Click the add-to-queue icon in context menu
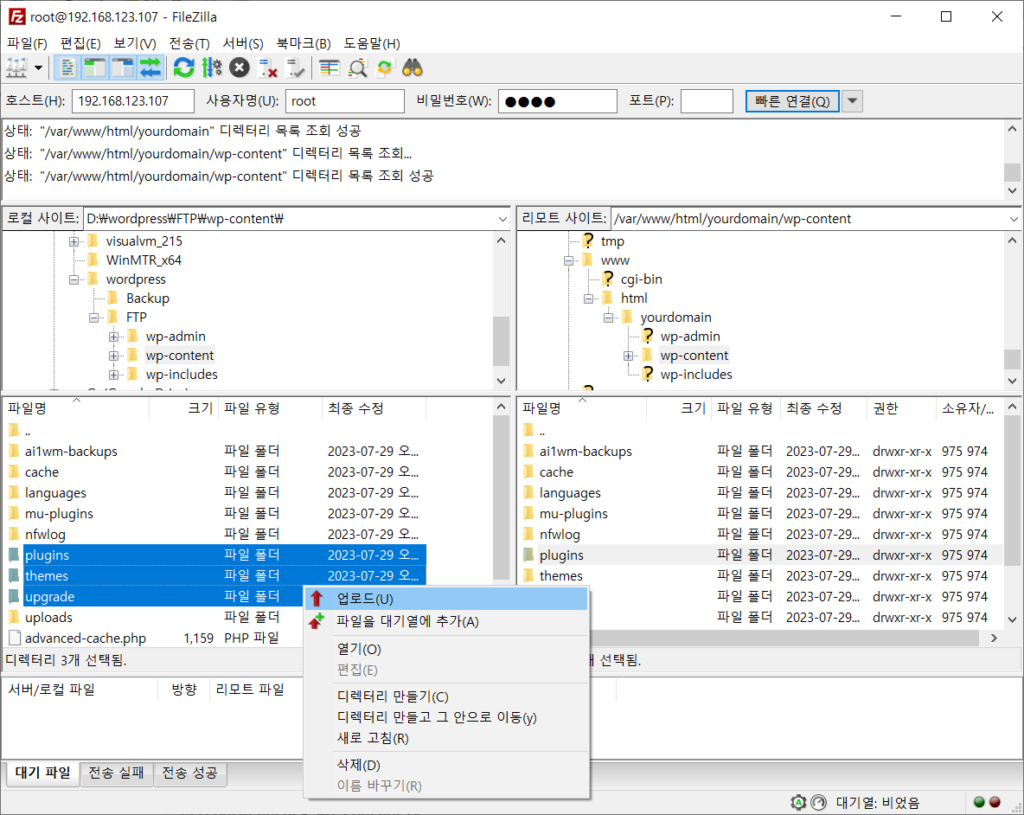 pyautogui.click(x=317, y=621)
